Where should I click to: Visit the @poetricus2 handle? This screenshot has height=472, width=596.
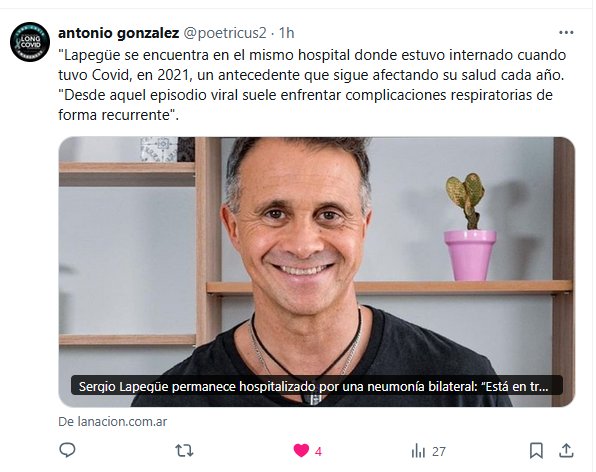[x=225, y=33]
